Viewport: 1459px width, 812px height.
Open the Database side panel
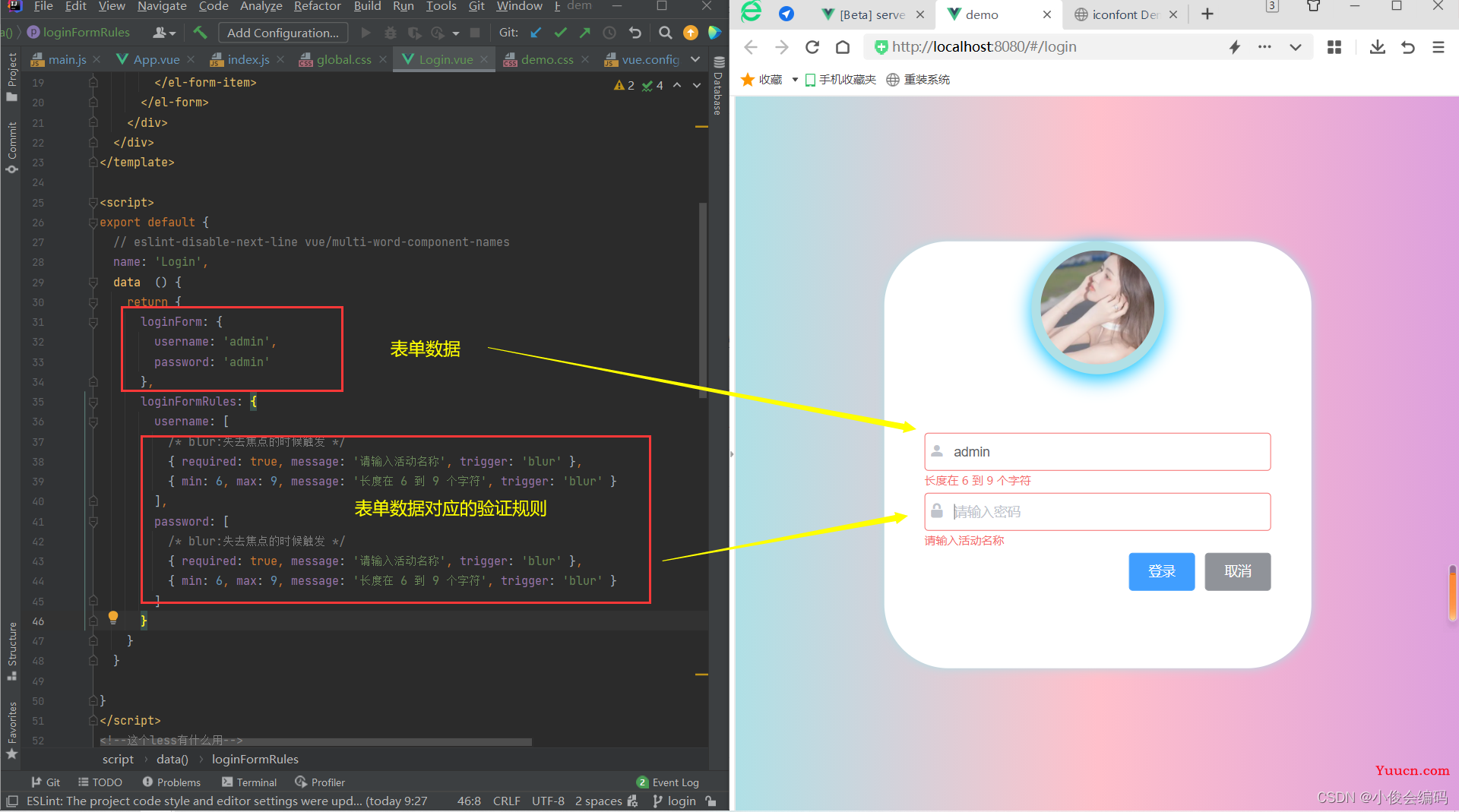pos(718,85)
